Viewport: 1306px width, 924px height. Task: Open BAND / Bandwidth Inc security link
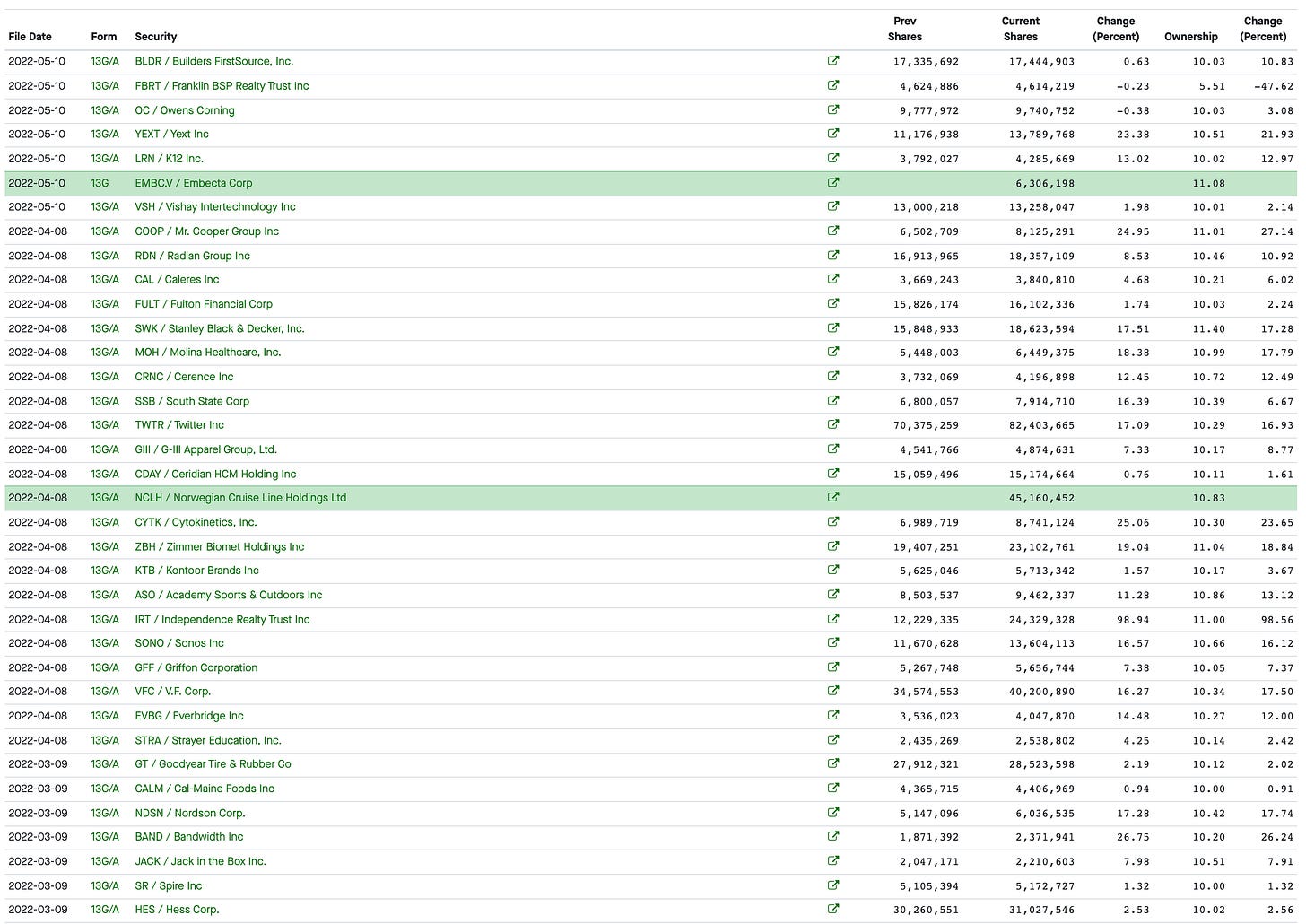point(189,836)
